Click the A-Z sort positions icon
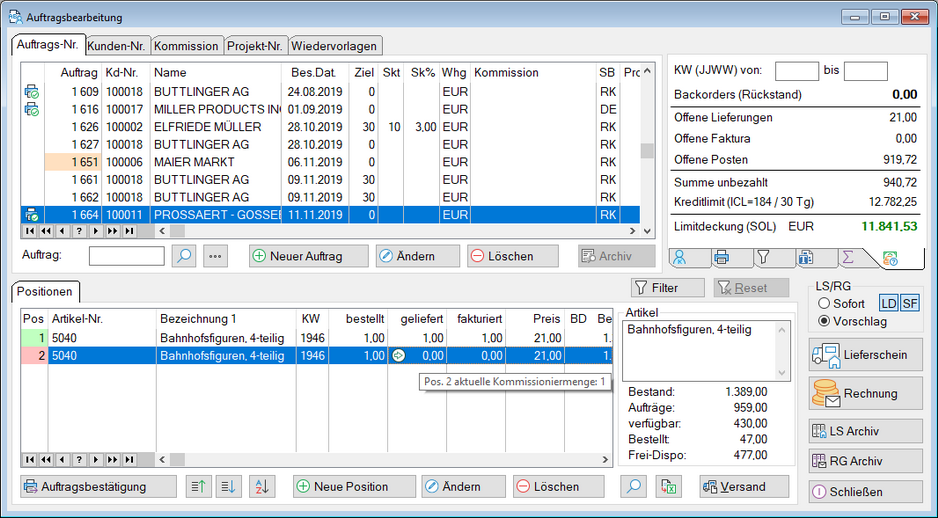This screenshot has height=518, width=938. (262, 487)
